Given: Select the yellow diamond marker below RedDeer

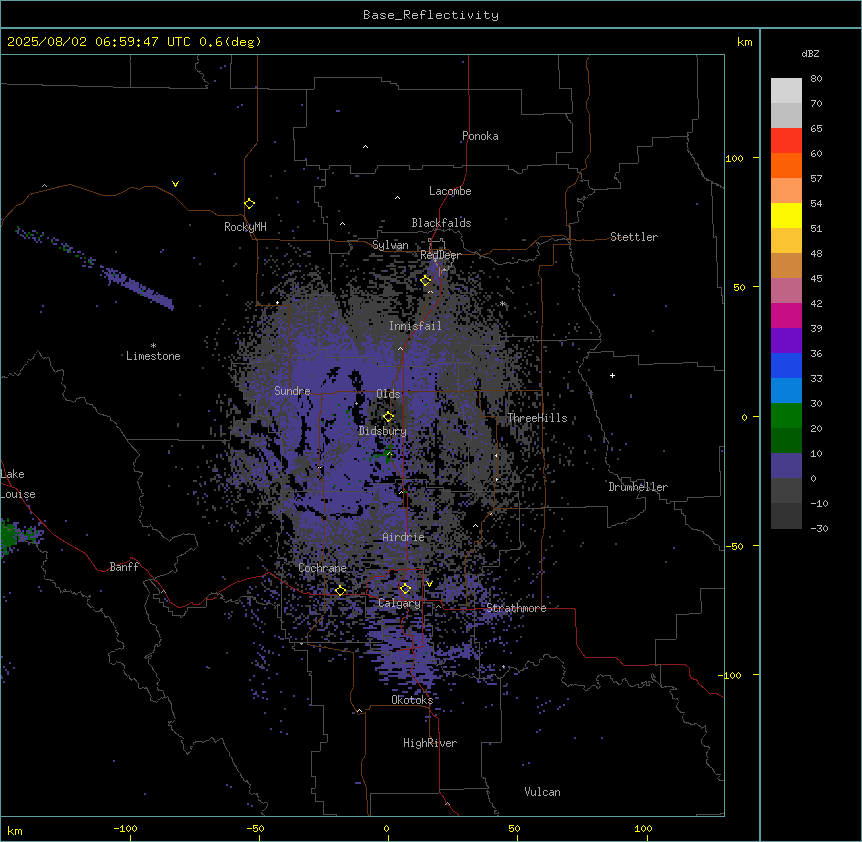Looking at the screenshot, I should [x=426, y=281].
